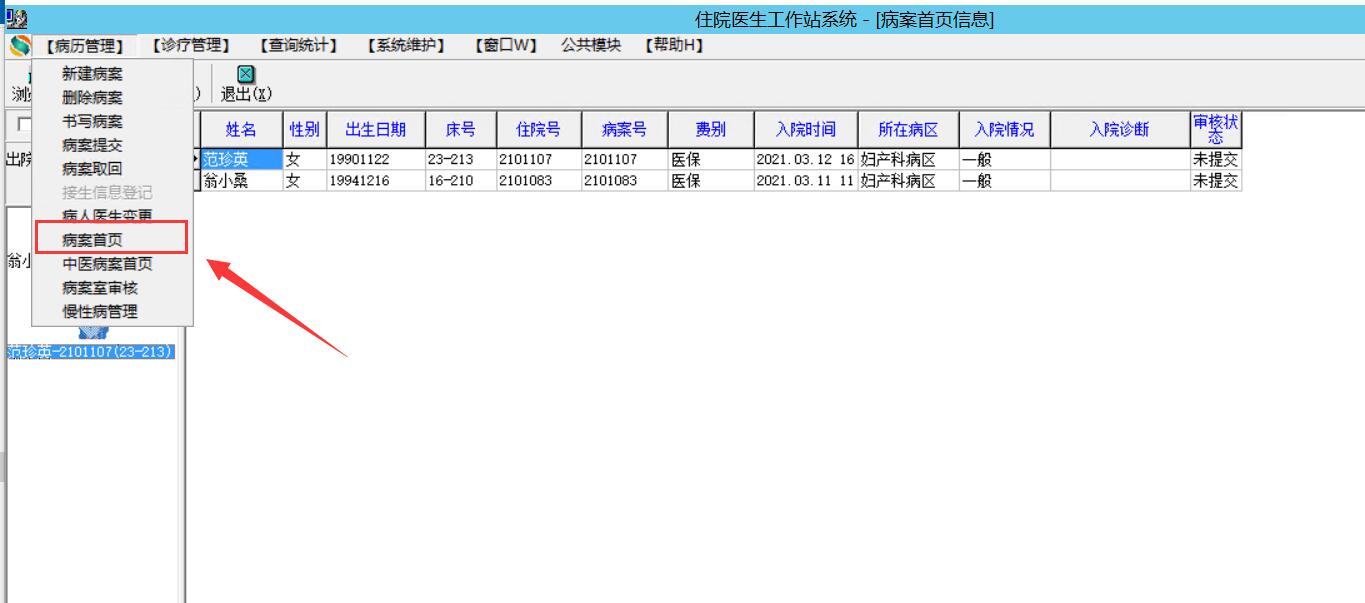
Task: Click 一般 cell in 翁小桑 row
Action: coord(1004,181)
